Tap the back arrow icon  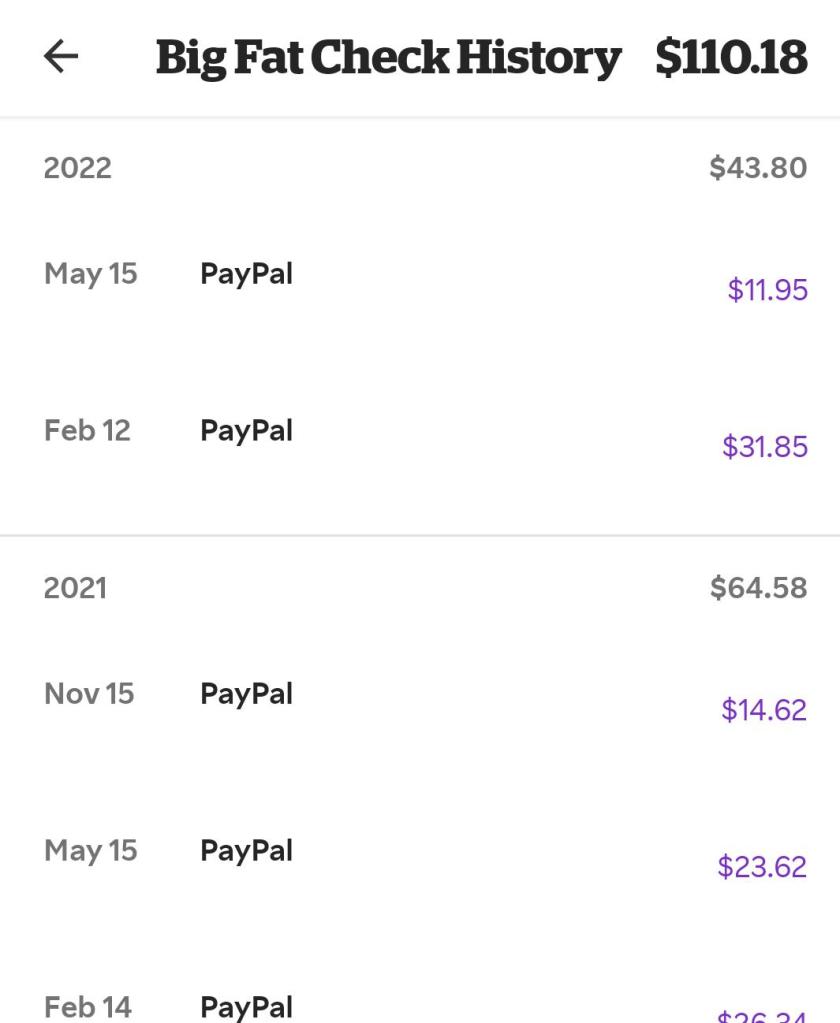point(61,57)
